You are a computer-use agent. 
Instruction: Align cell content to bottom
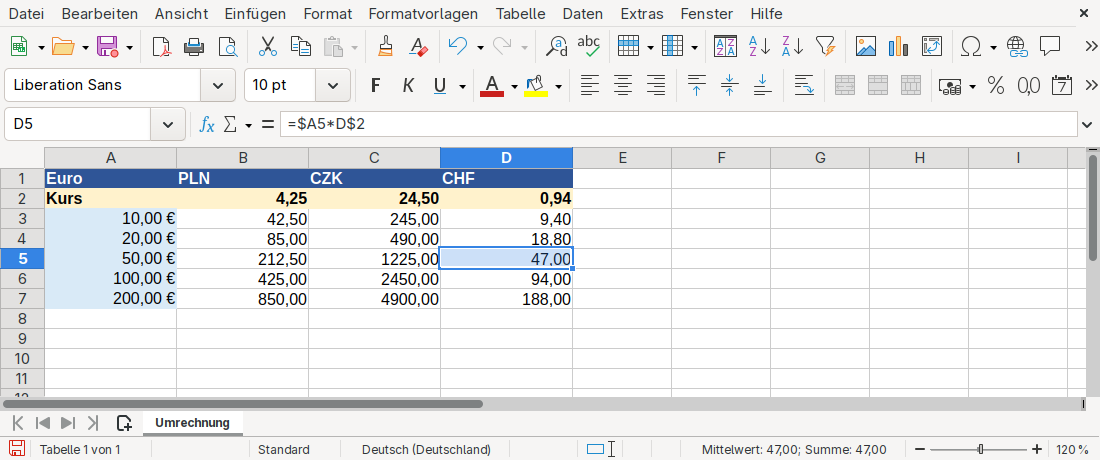763,86
